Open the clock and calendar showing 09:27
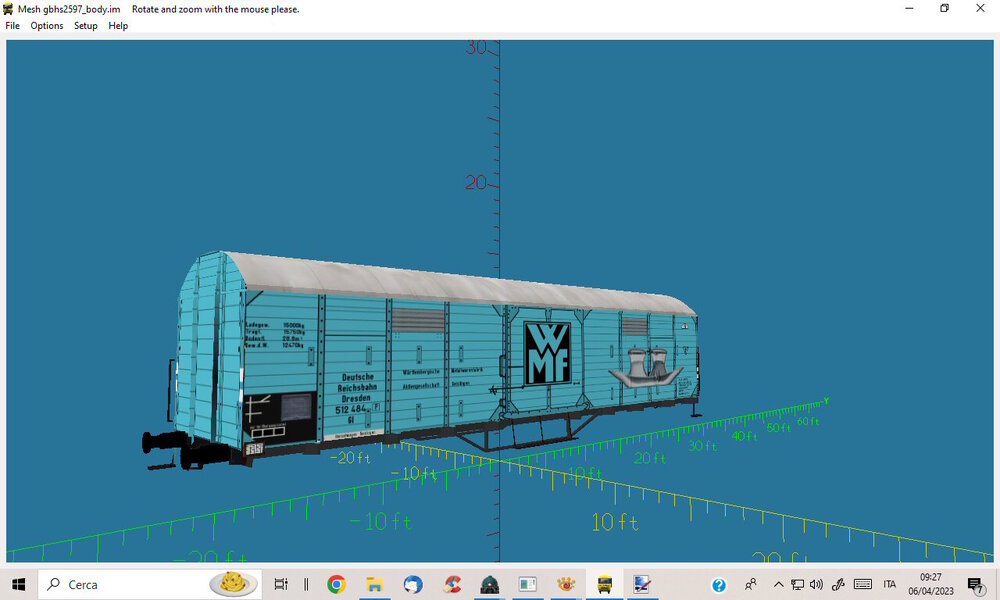Image resolution: width=1000 pixels, height=600 pixels. (930, 584)
